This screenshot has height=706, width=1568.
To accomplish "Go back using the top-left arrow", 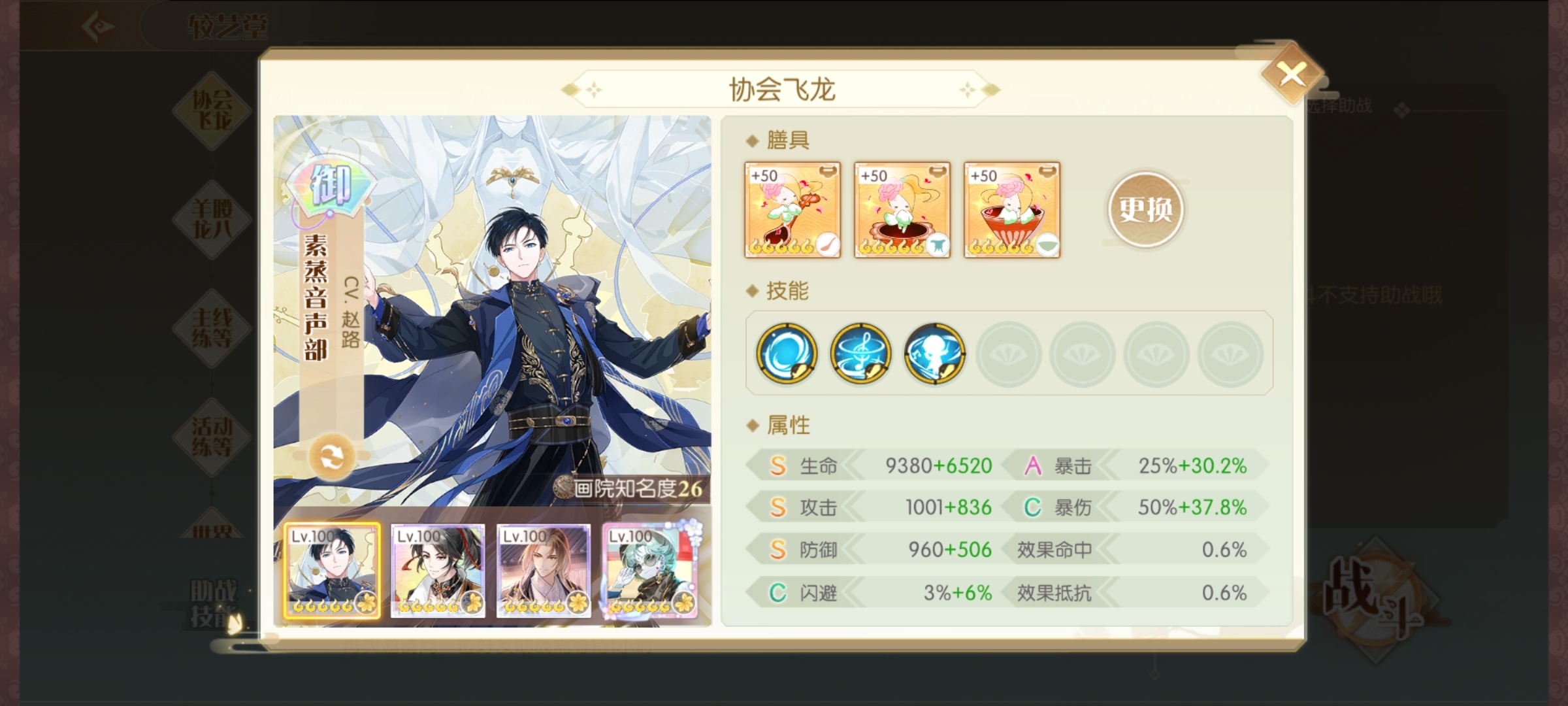I will [x=98, y=27].
